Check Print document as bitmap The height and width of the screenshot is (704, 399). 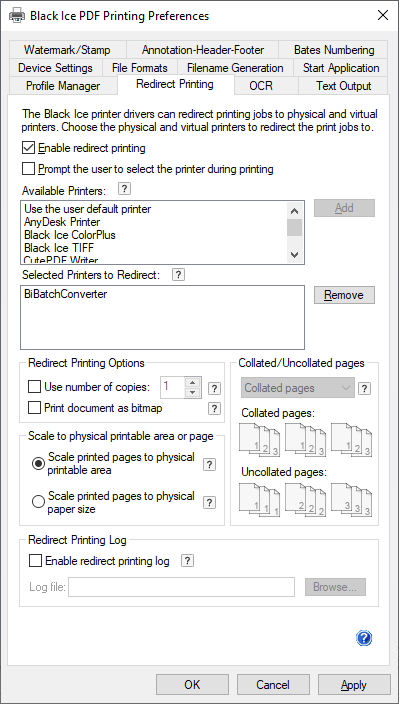click(34, 408)
